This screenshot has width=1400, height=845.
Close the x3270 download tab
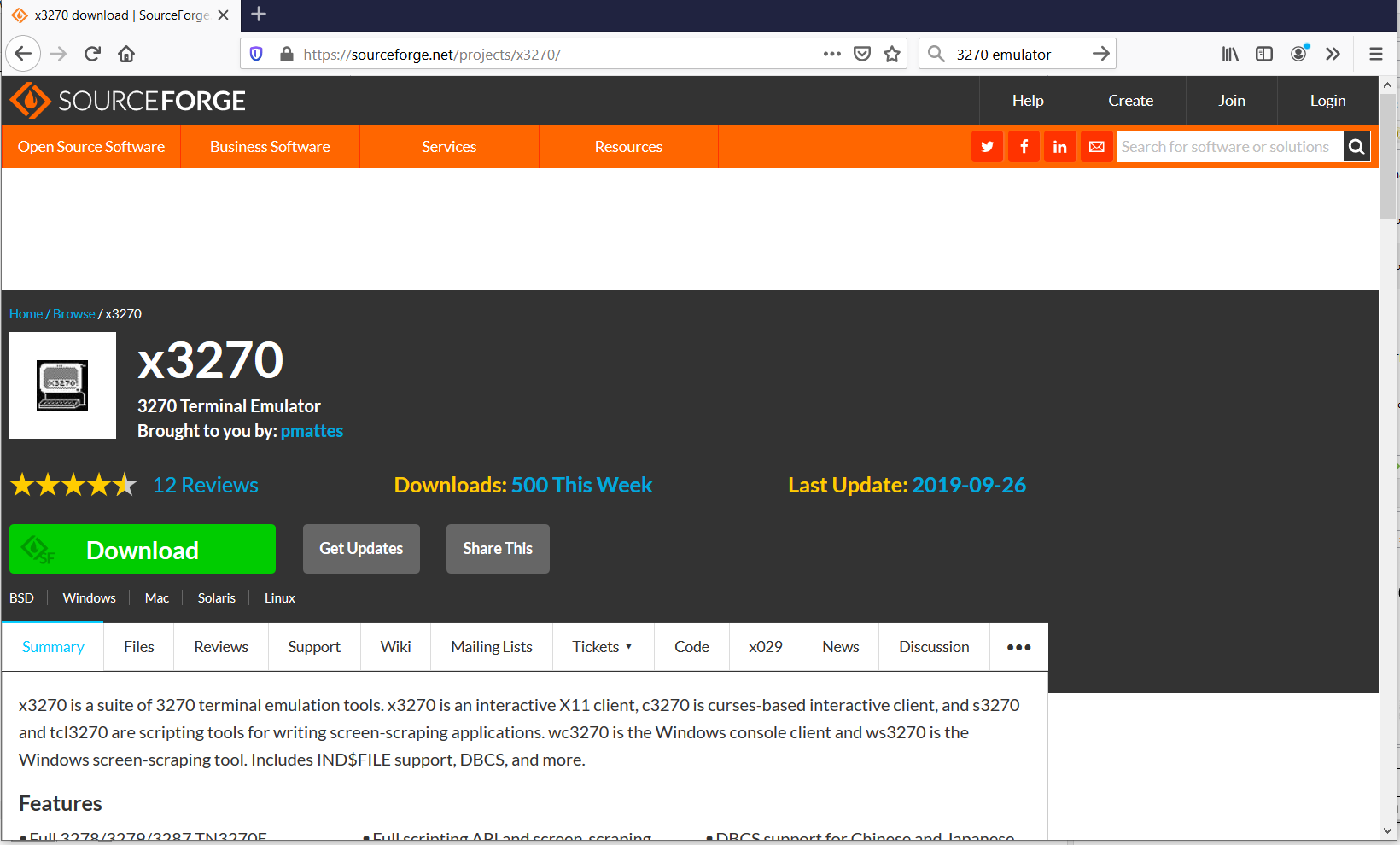223,15
